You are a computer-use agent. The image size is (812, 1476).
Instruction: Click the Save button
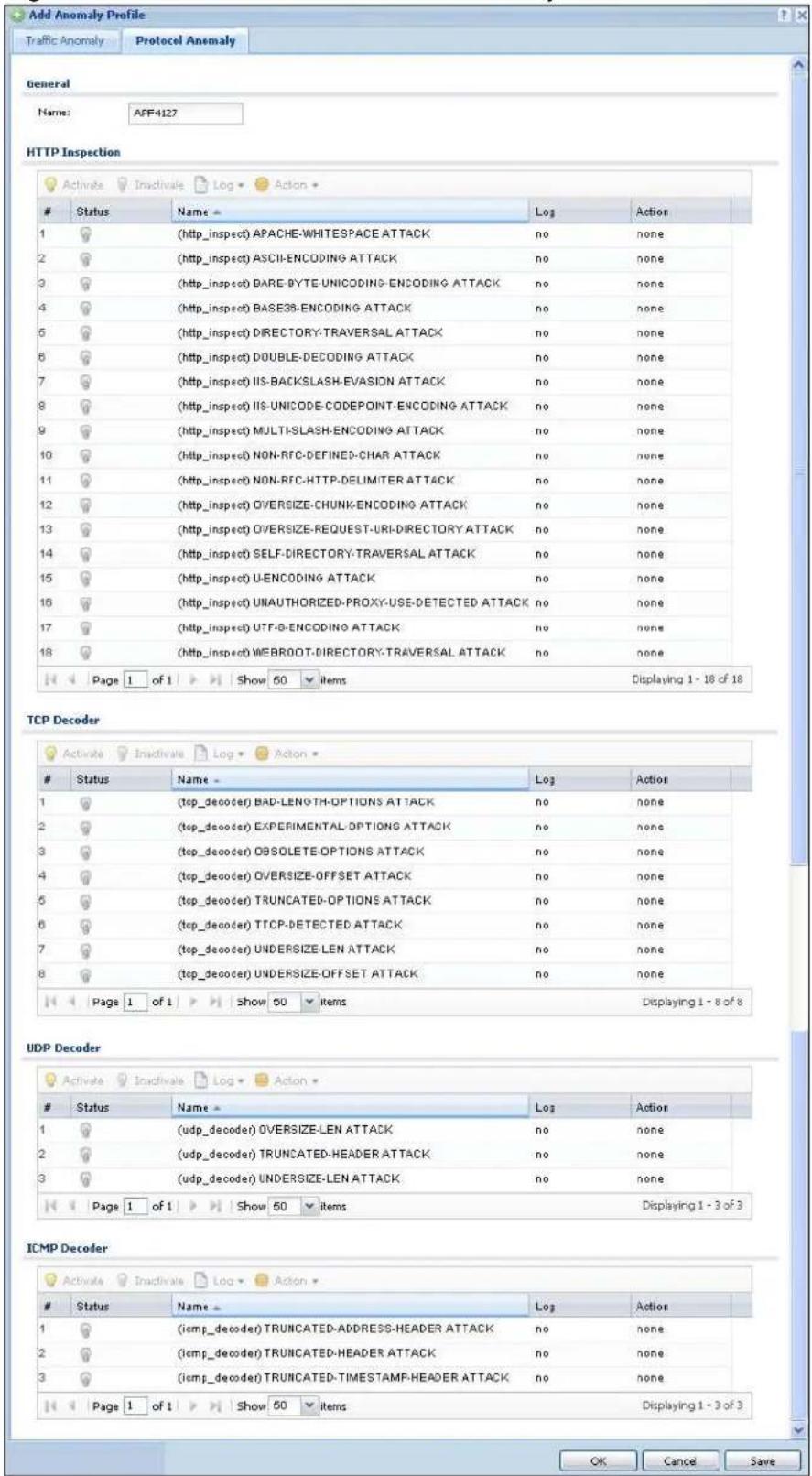(x=762, y=1461)
